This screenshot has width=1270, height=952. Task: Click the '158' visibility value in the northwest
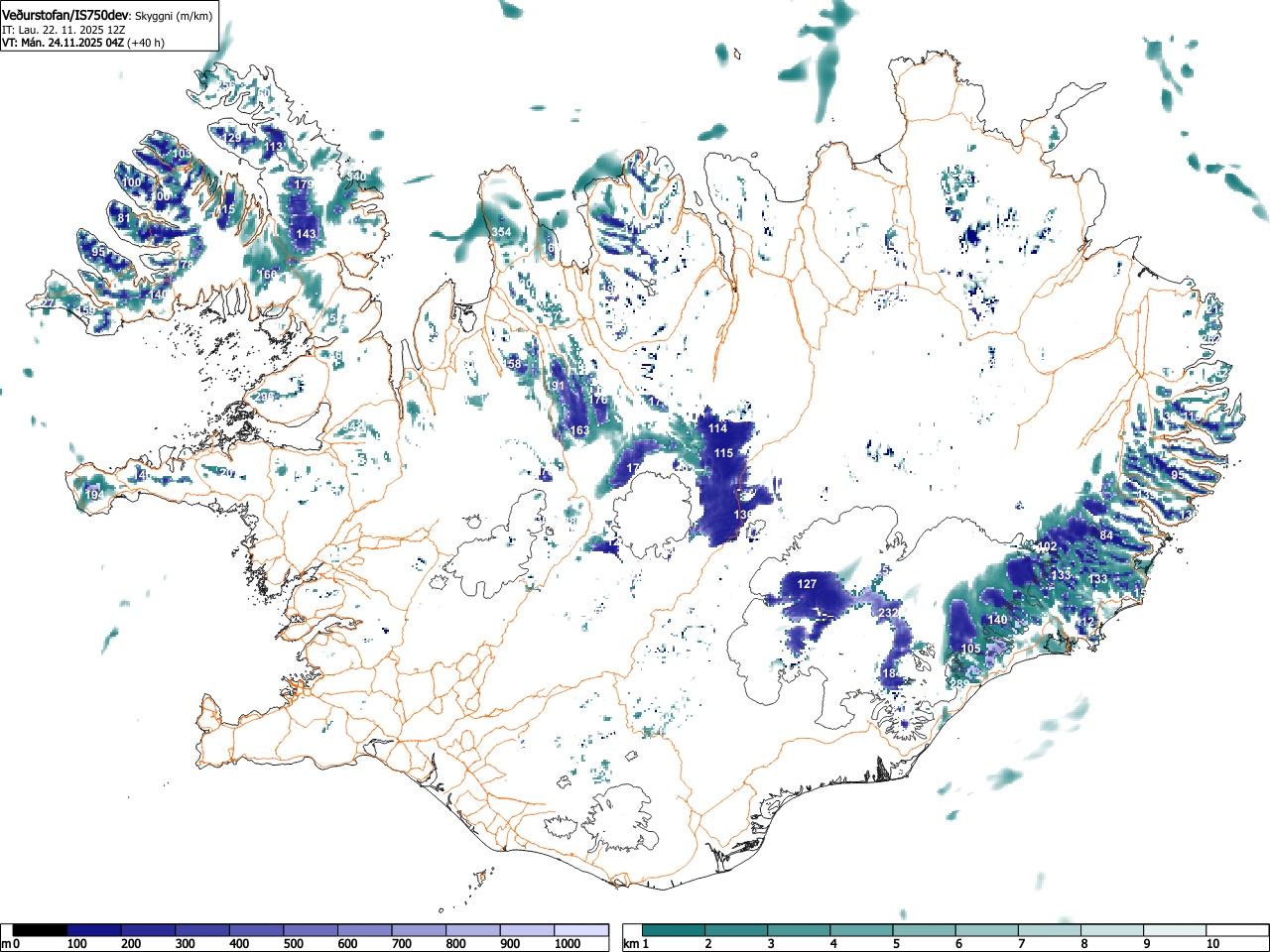point(512,364)
